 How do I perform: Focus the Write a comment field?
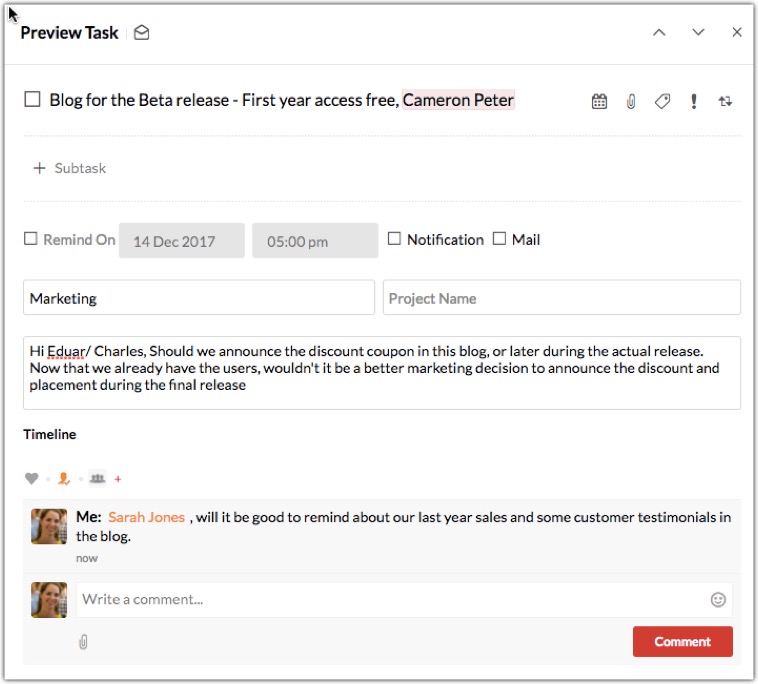click(404, 600)
